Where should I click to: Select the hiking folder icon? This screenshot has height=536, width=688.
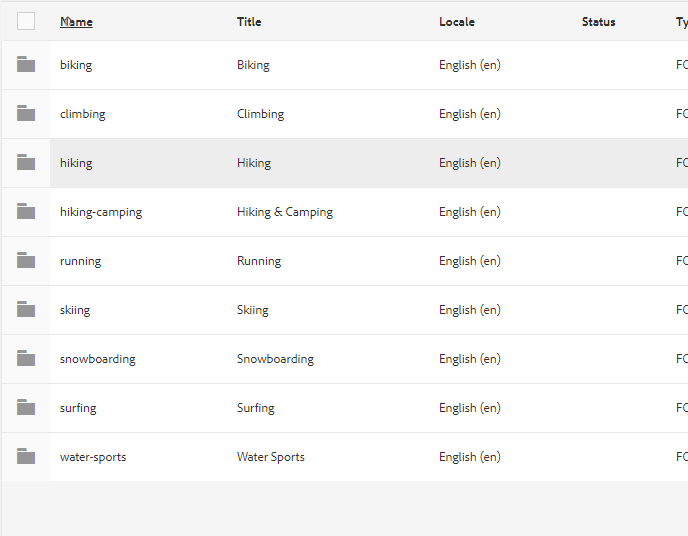click(x=26, y=163)
